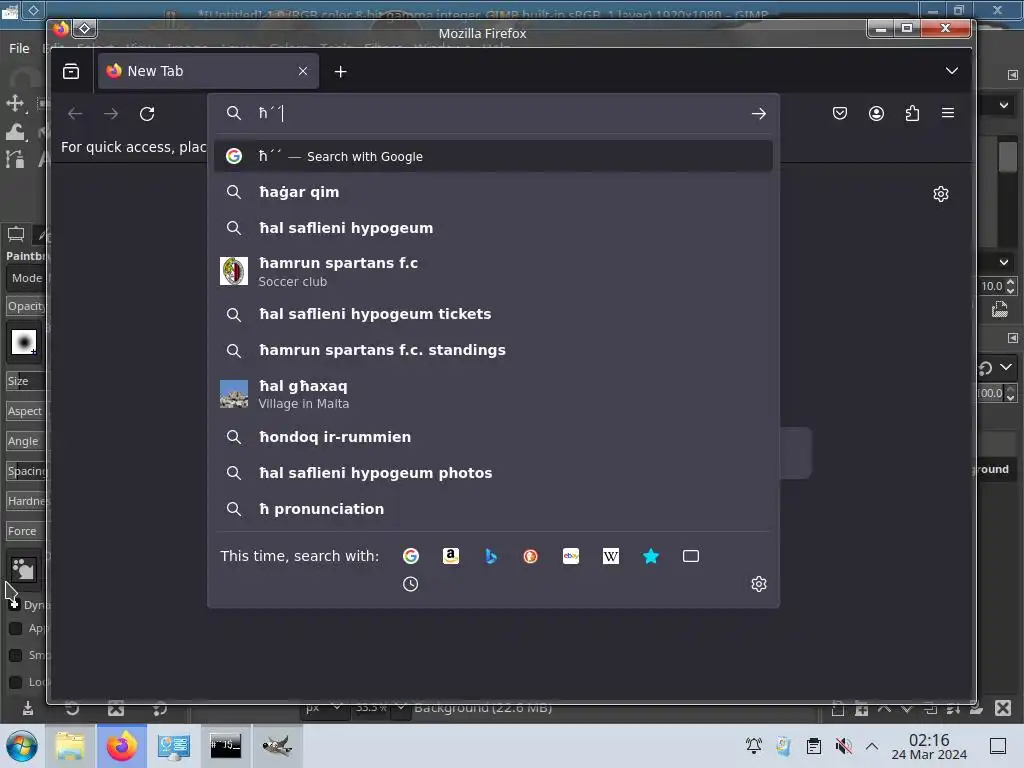The width and height of the screenshot is (1024, 768).
Task: Click the notification bell tray icon
Action: click(x=754, y=746)
